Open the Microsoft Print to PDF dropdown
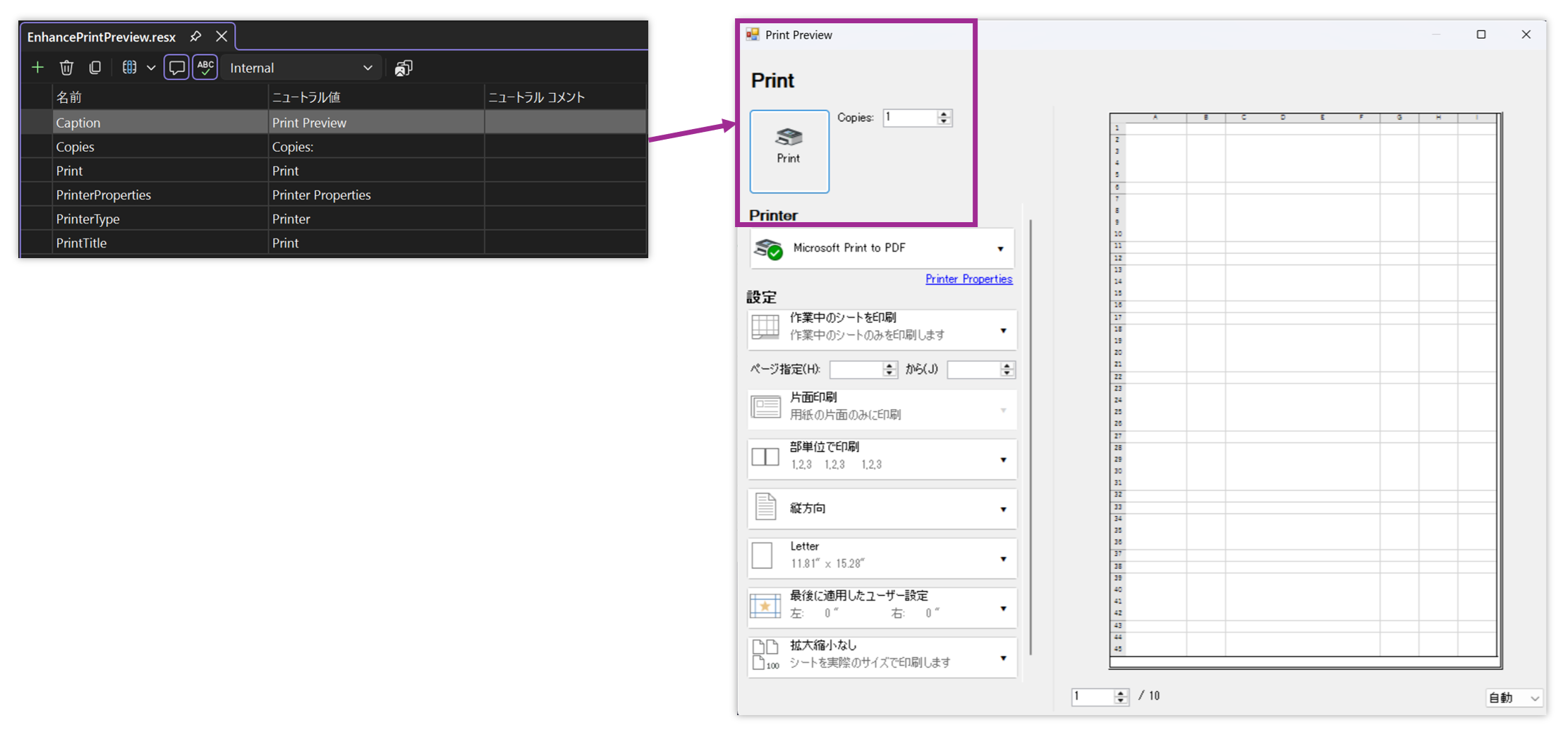The image size is (1568, 737). pos(882,248)
